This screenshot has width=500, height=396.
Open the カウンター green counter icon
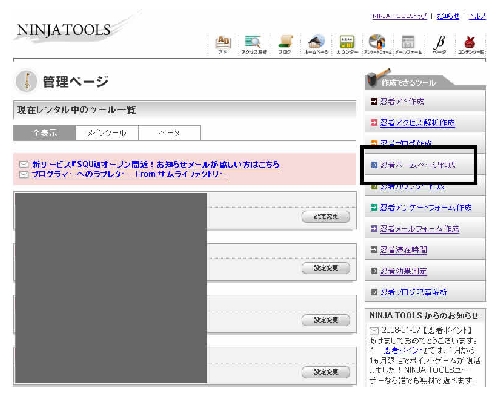347,44
